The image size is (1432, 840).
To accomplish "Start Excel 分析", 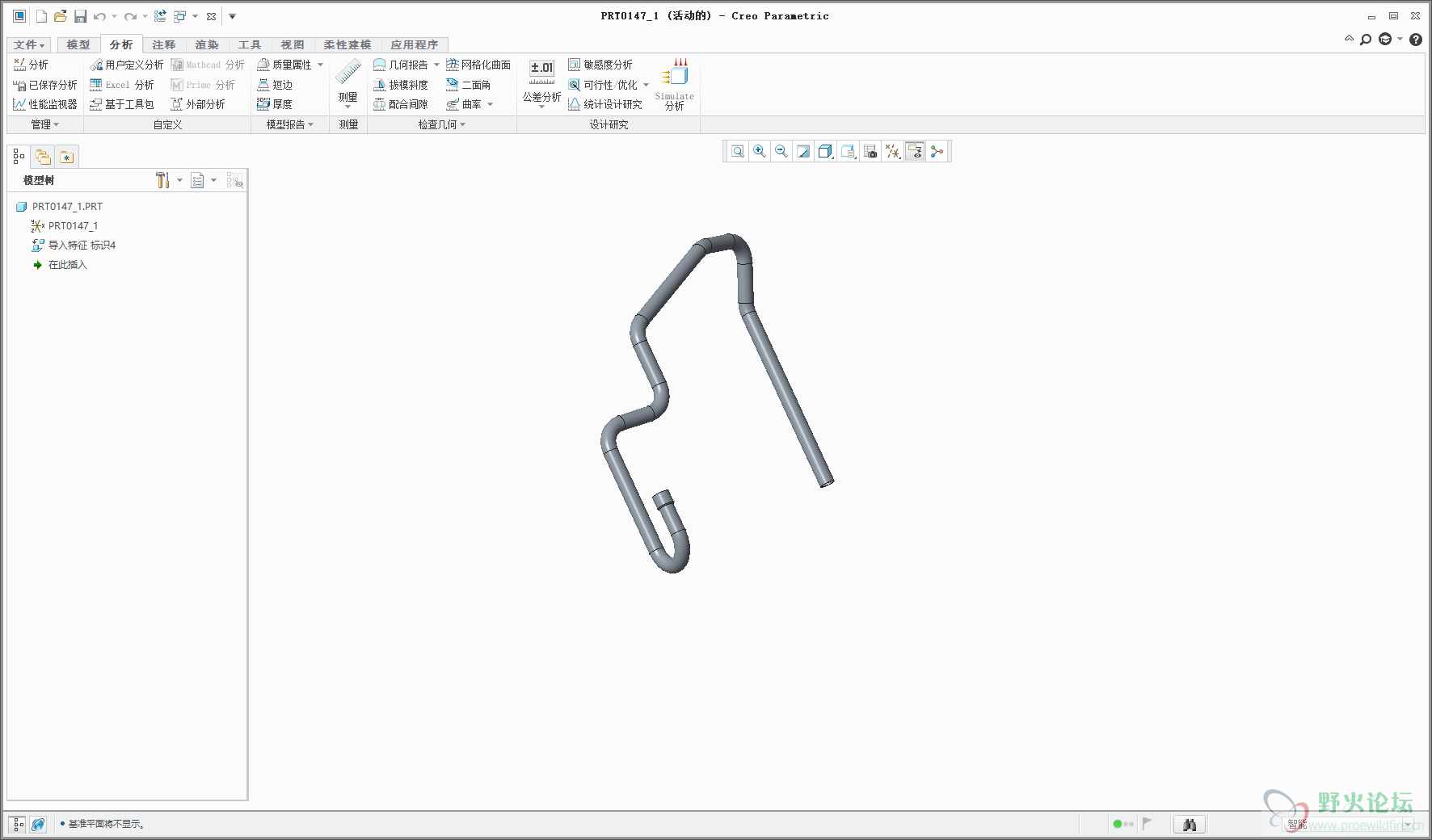I will (122, 85).
